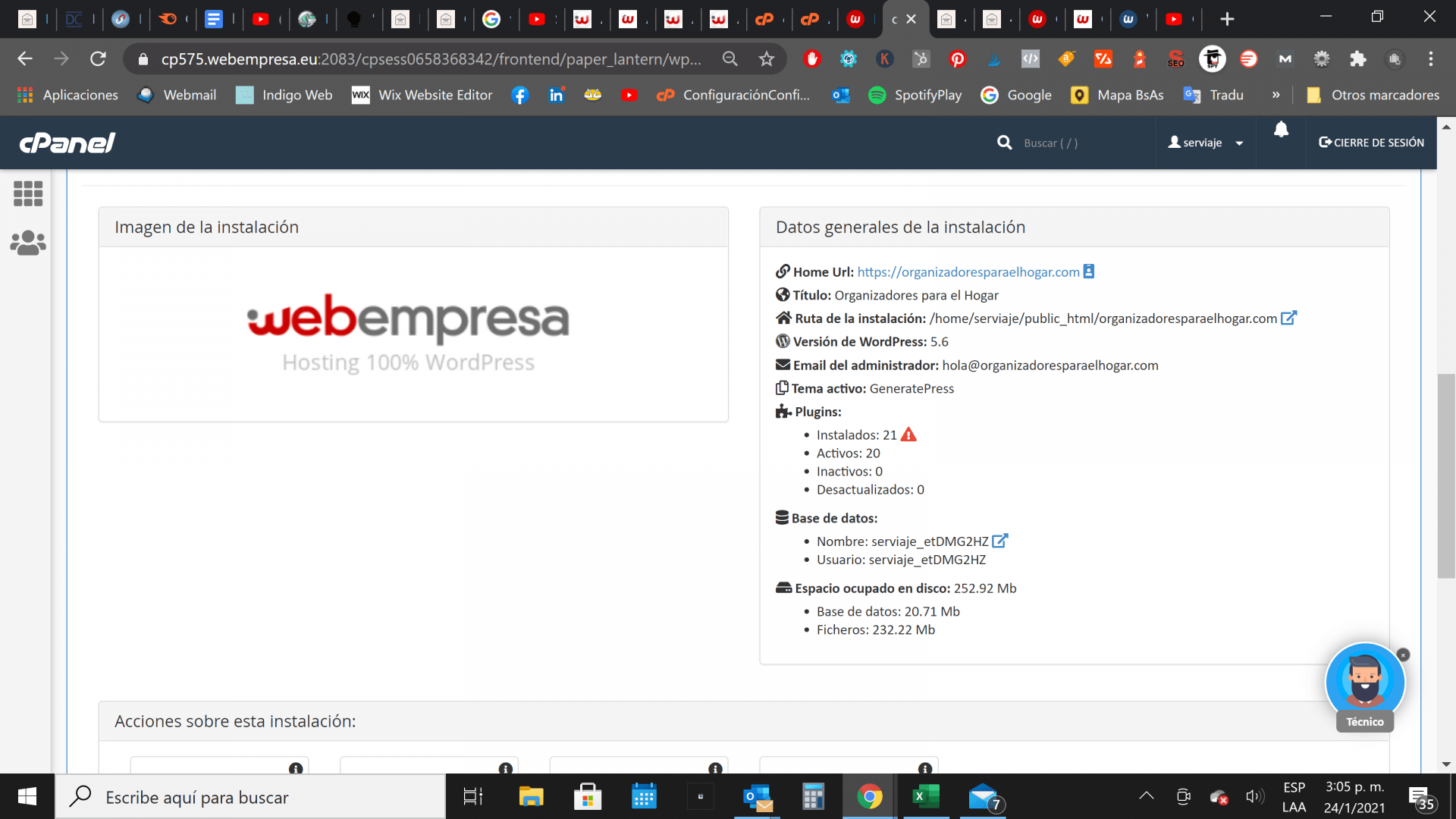Screen dimensions: 1456x819
Task: Click the login icon beside the Home Url
Action: pyautogui.click(x=1088, y=271)
